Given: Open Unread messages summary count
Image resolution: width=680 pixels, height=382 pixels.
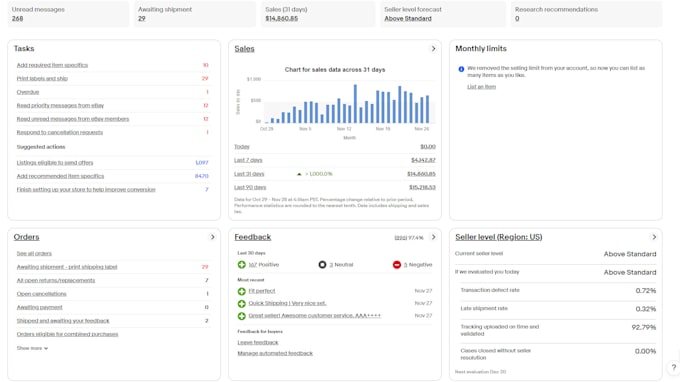Looking at the screenshot, I should (x=17, y=18).
